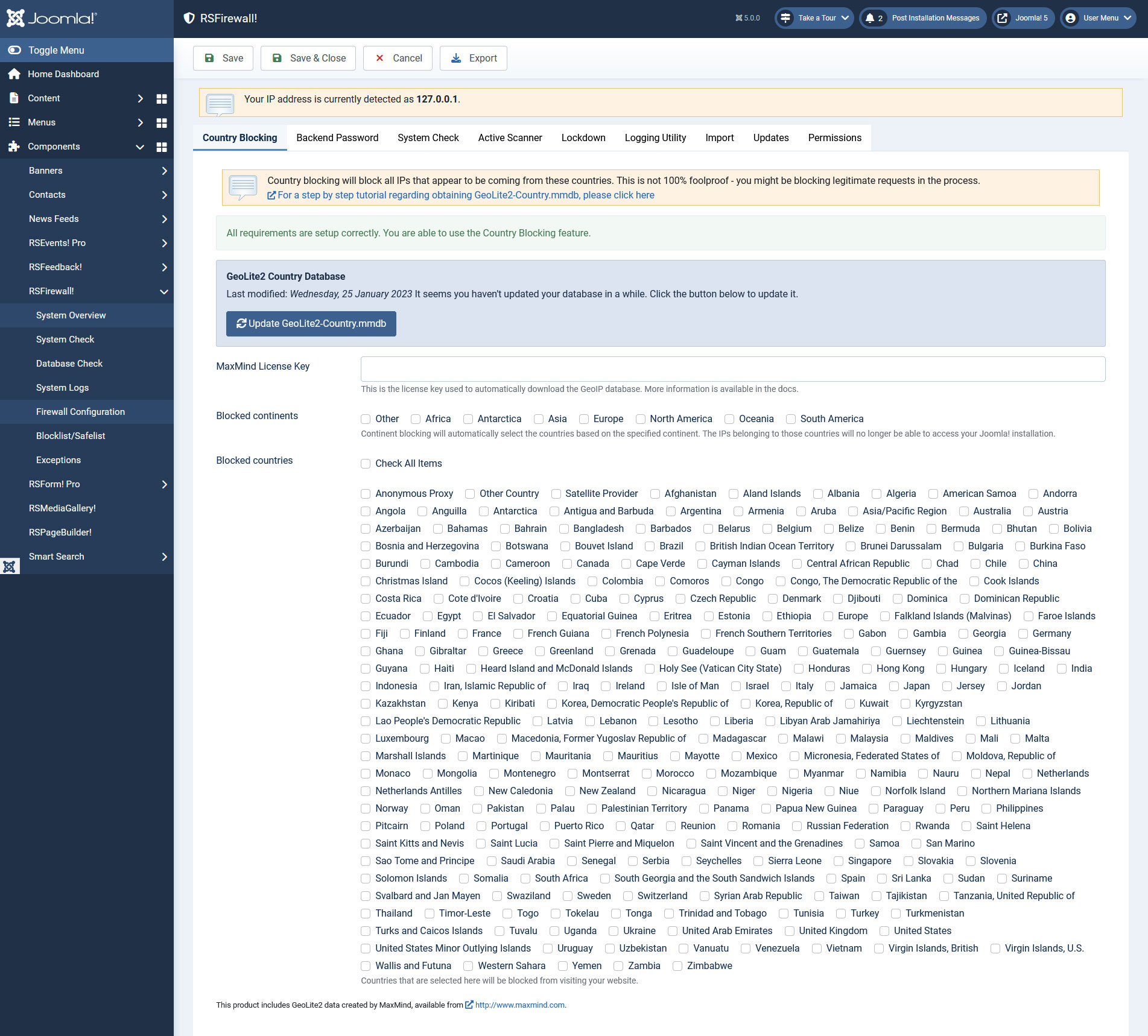The width and height of the screenshot is (1148, 1036).
Task: Collapse the Components menu chevron
Action: 140,147
